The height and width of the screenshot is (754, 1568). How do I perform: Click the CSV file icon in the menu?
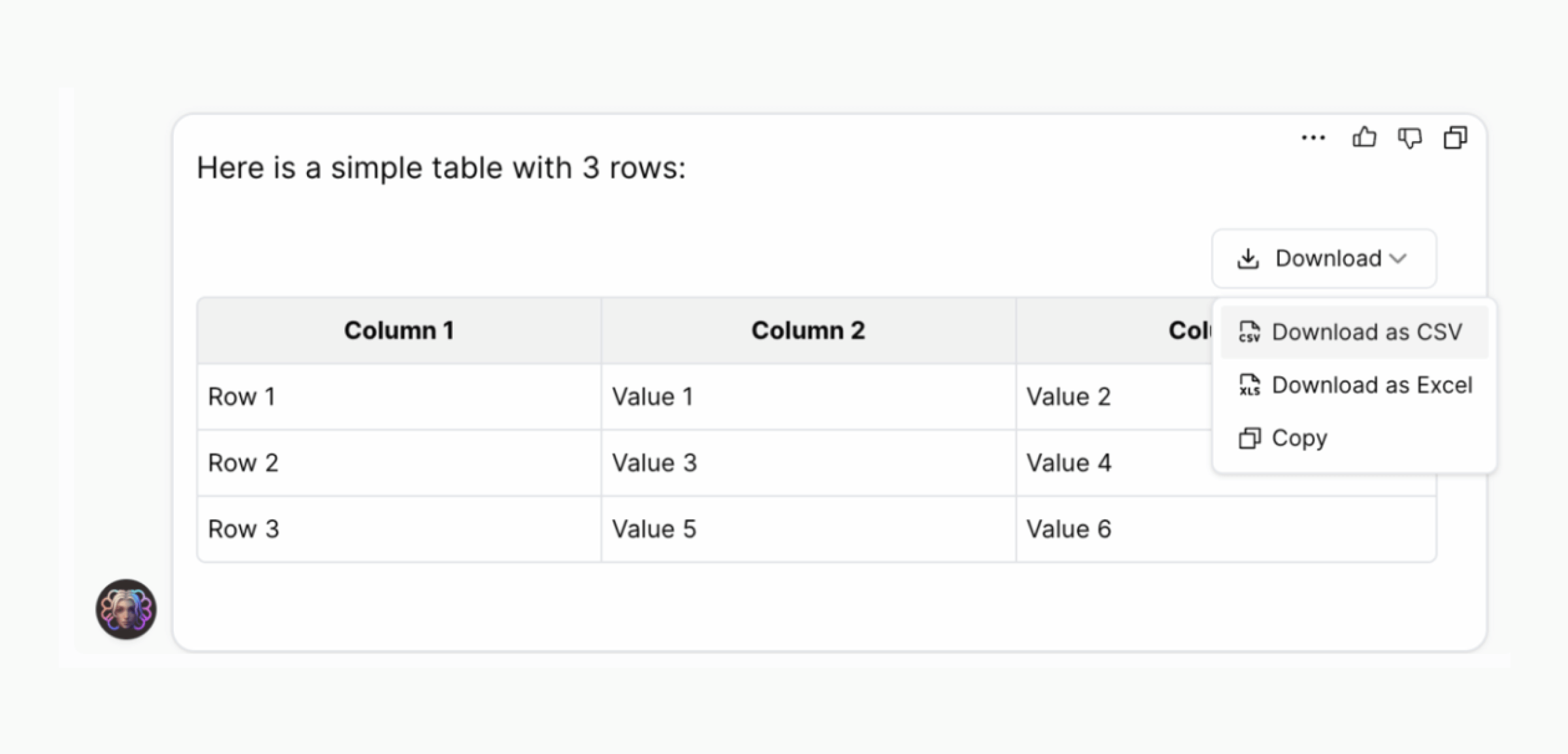pos(1250,332)
